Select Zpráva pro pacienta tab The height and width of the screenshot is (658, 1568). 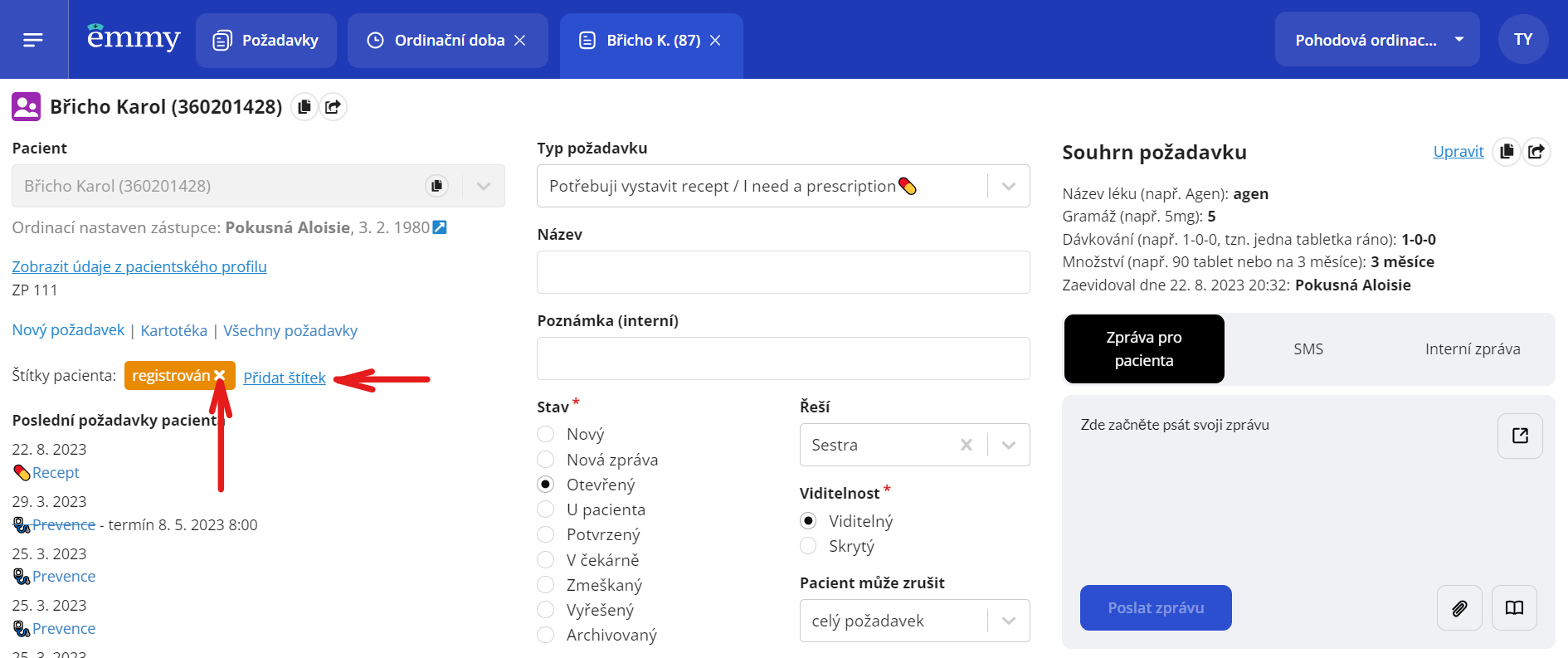coord(1144,348)
